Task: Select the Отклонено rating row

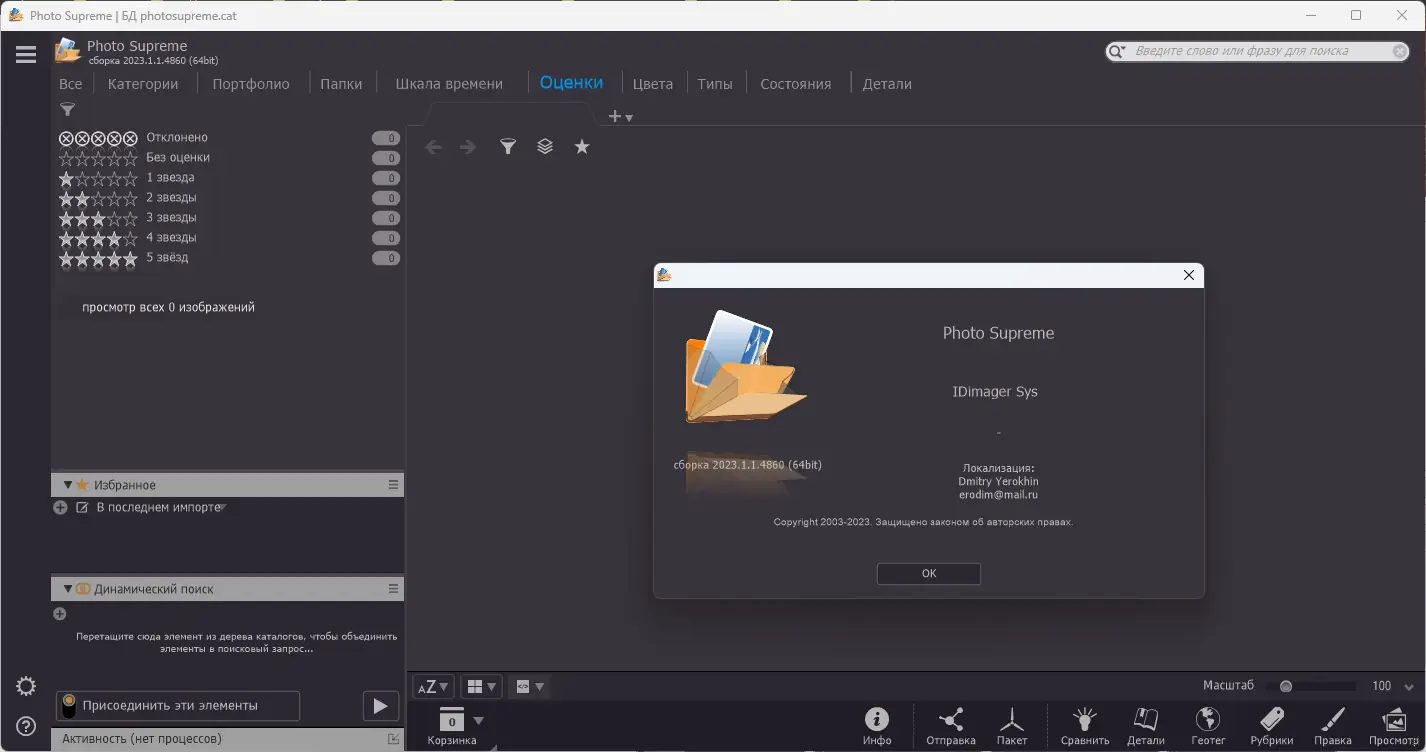Action: (229, 138)
